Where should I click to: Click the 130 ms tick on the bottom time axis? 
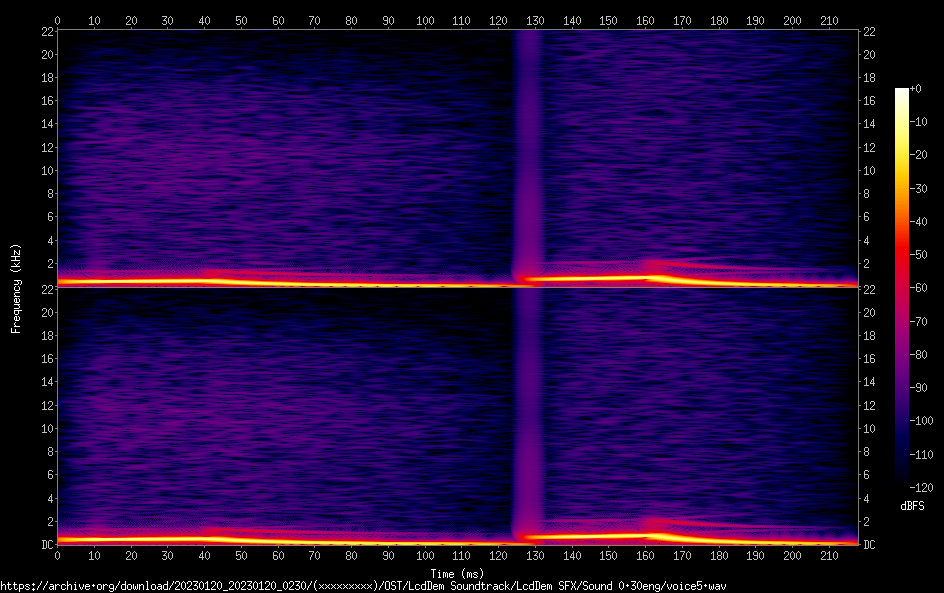tap(535, 554)
